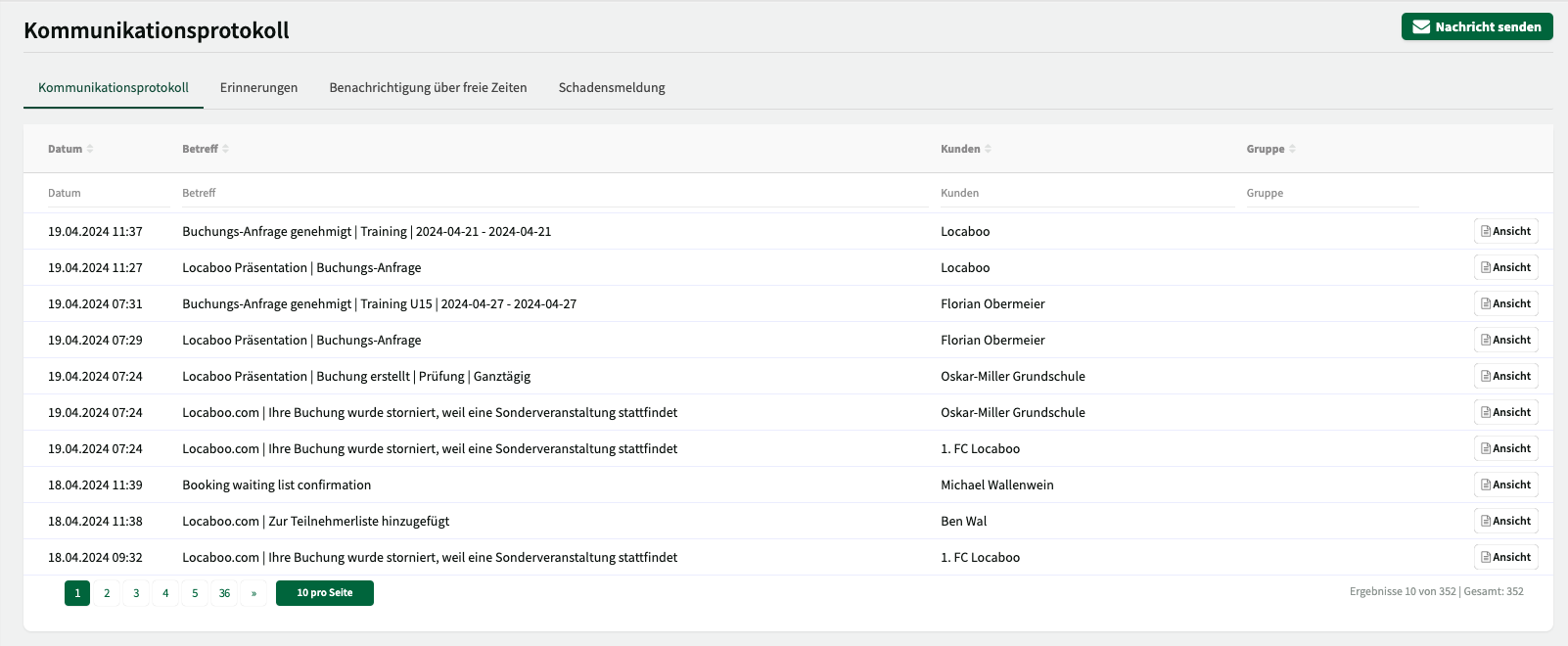
Task: Sort by Kunden column sort arrows
Action: point(988,149)
